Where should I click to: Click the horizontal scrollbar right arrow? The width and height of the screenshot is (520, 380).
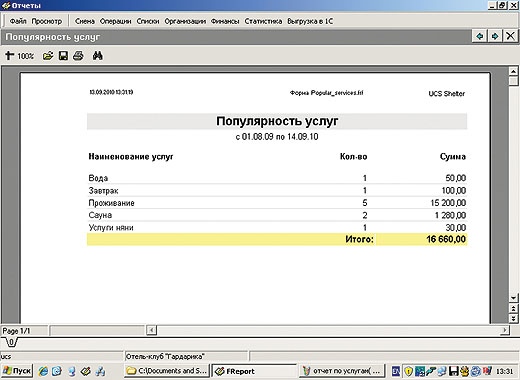pos(505,330)
